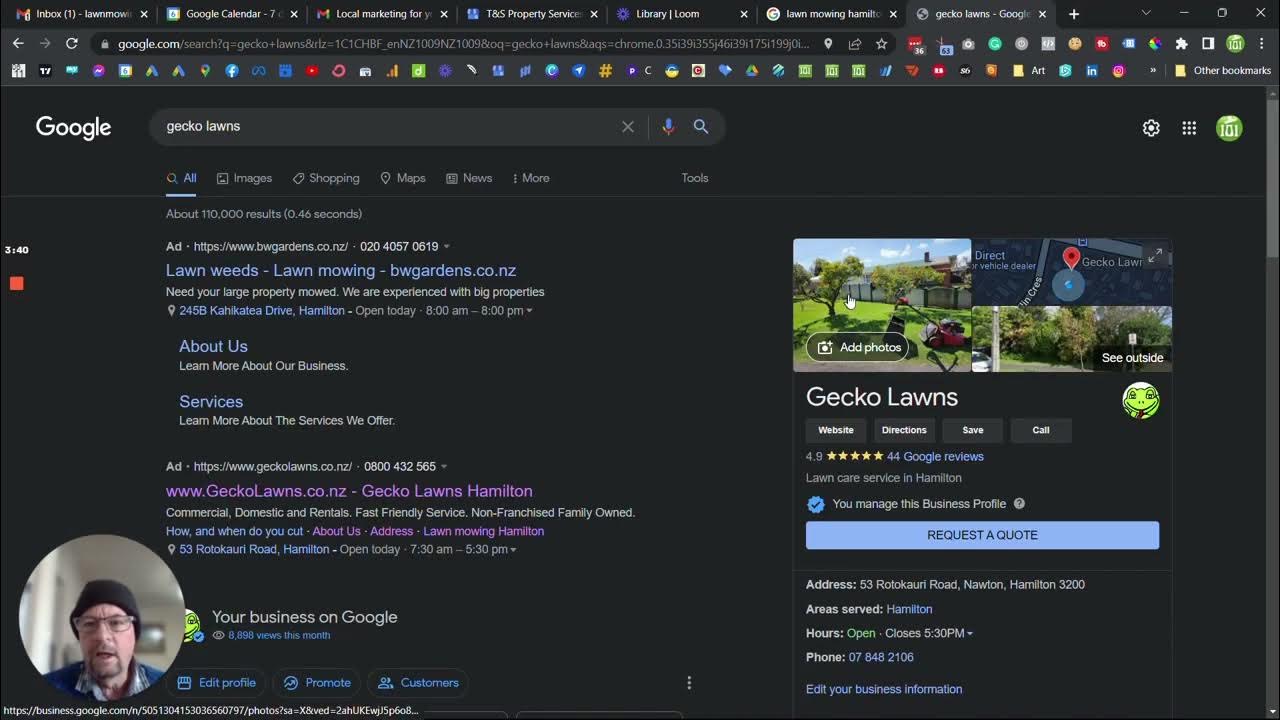The width and height of the screenshot is (1280, 720).
Task: Open 44 Google reviews link
Action: (x=935, y=457)
